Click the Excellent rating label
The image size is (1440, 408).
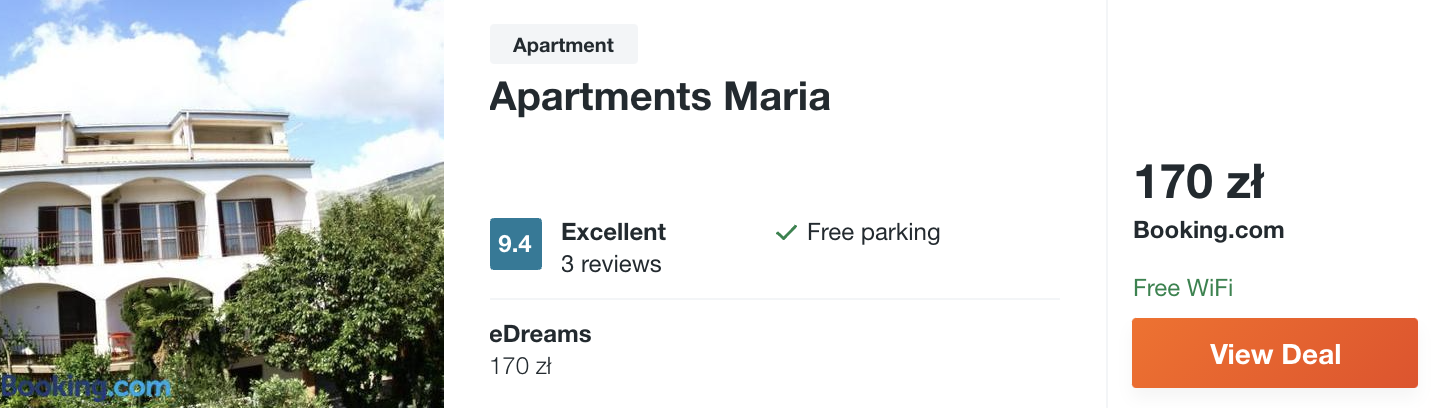click(x=613, y=232)
